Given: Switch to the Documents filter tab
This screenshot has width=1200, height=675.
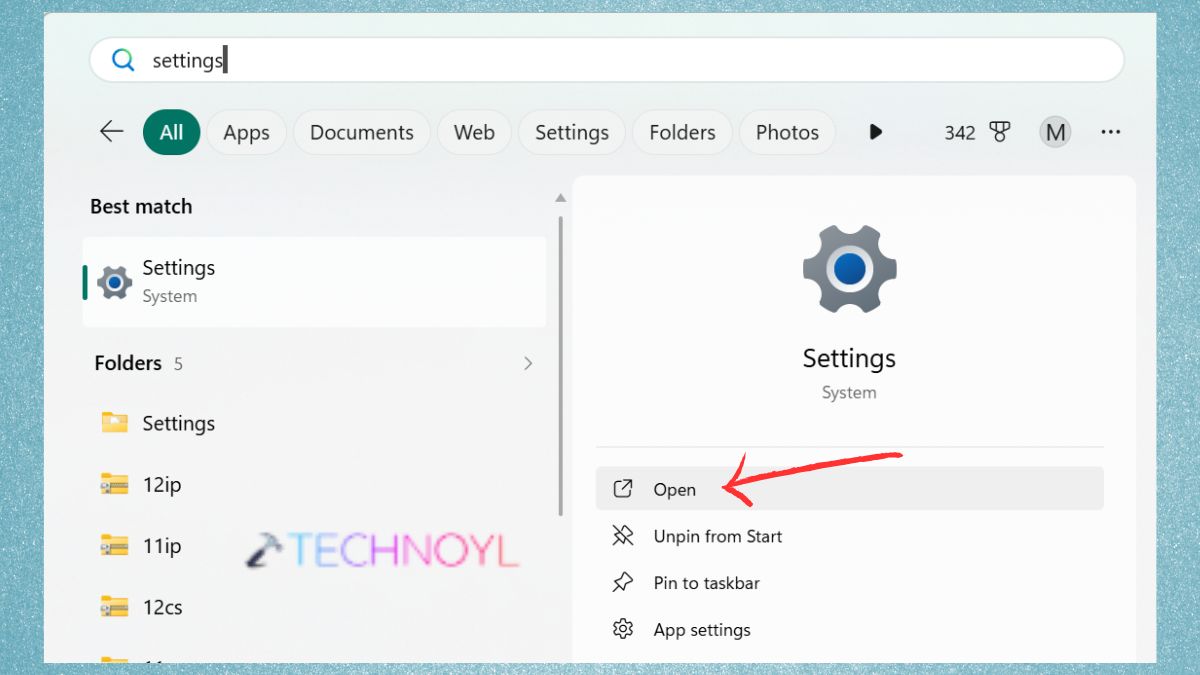Looking at the screenshot, I should tap(361, 131).
